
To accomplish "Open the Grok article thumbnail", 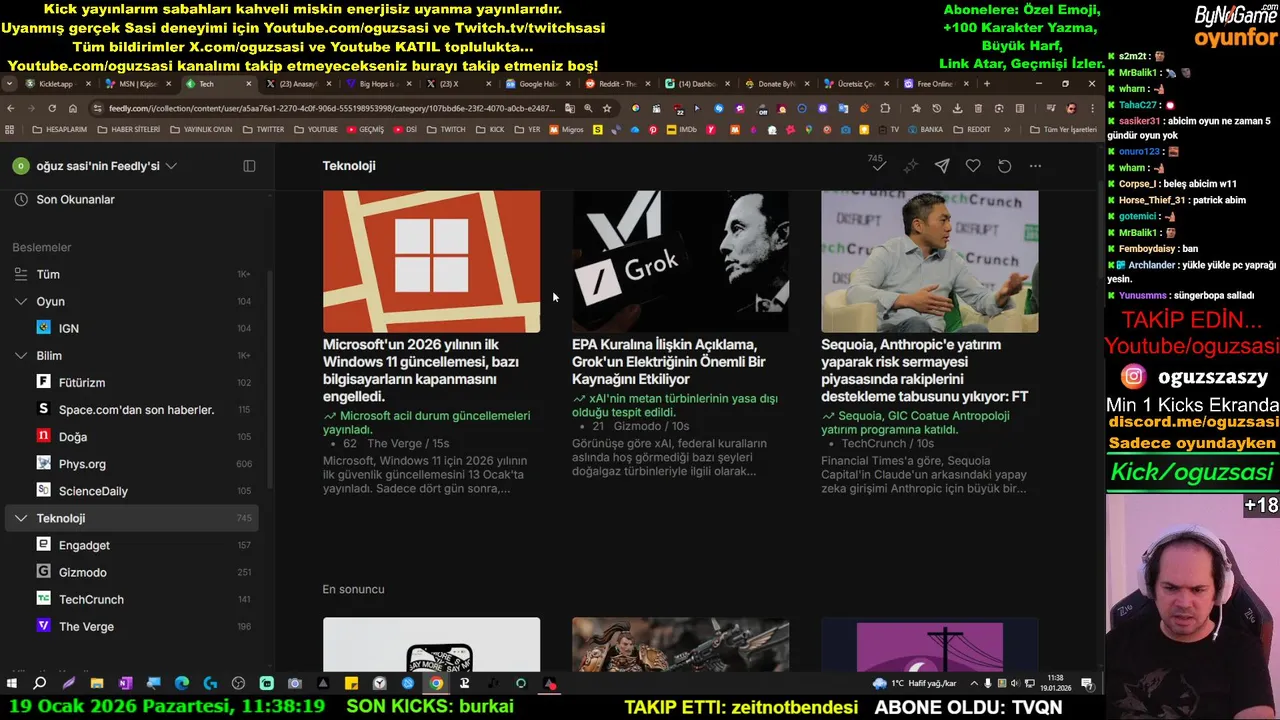I will pyautogui.click(x=680, y=261).
